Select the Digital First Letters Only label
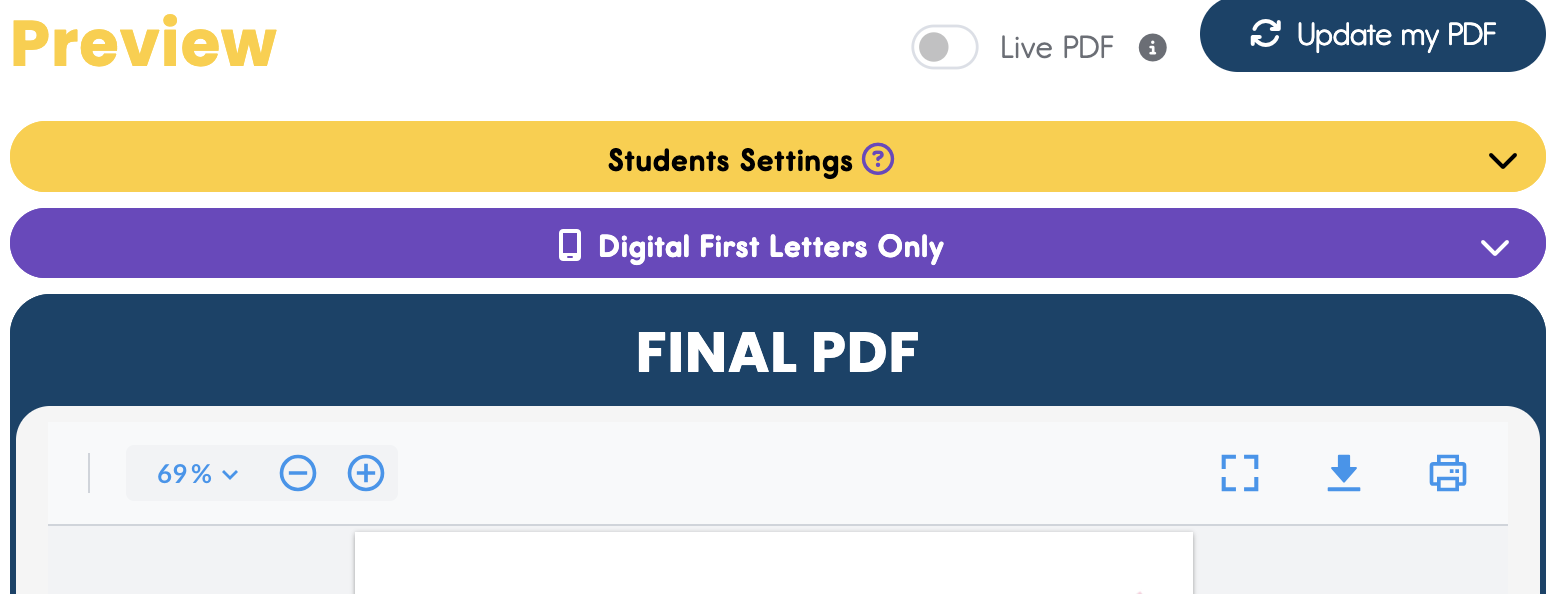Screen dimensions: 1562x594 [770, 247]
